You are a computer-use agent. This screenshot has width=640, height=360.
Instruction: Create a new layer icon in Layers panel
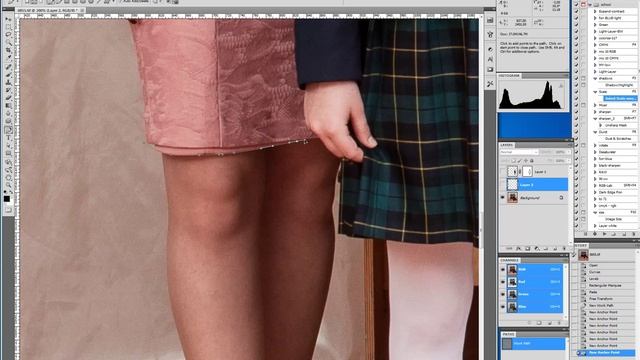click(555, 249)
